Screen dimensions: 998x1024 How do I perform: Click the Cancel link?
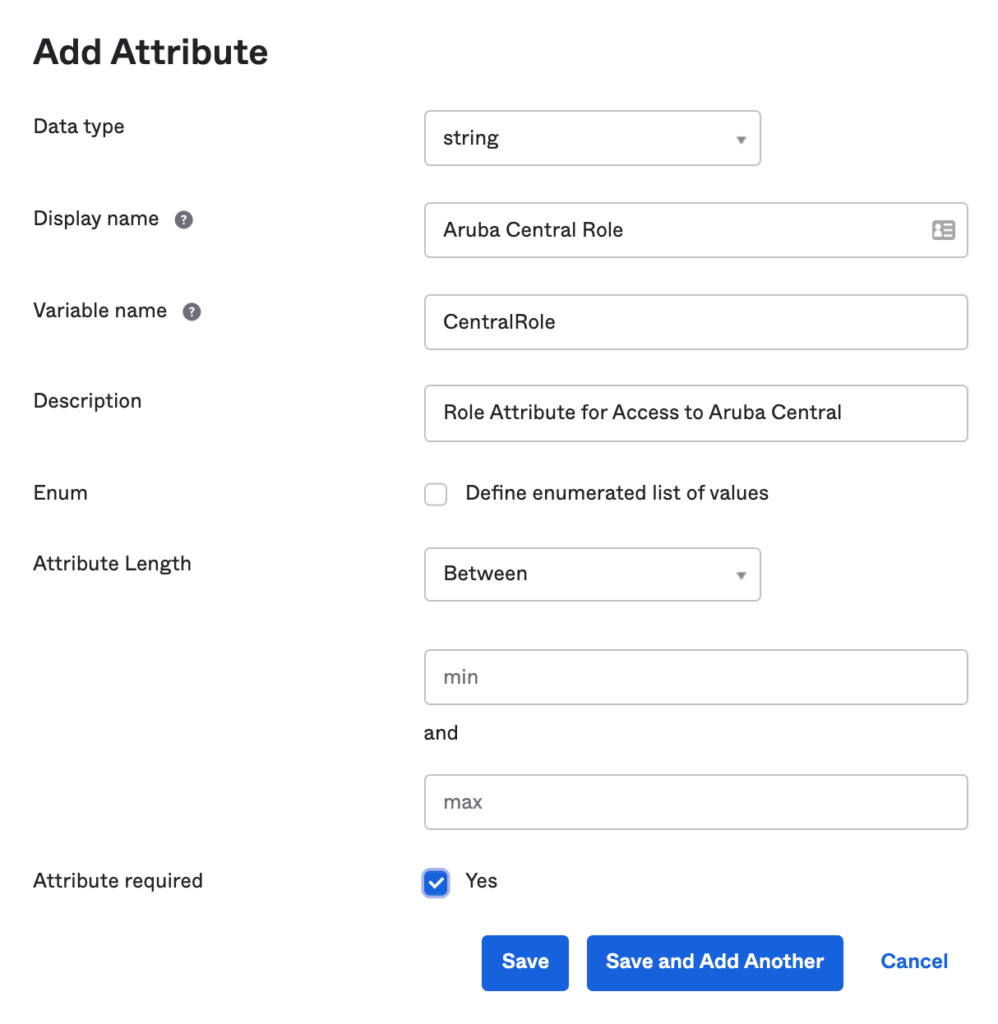coord(913,961)
